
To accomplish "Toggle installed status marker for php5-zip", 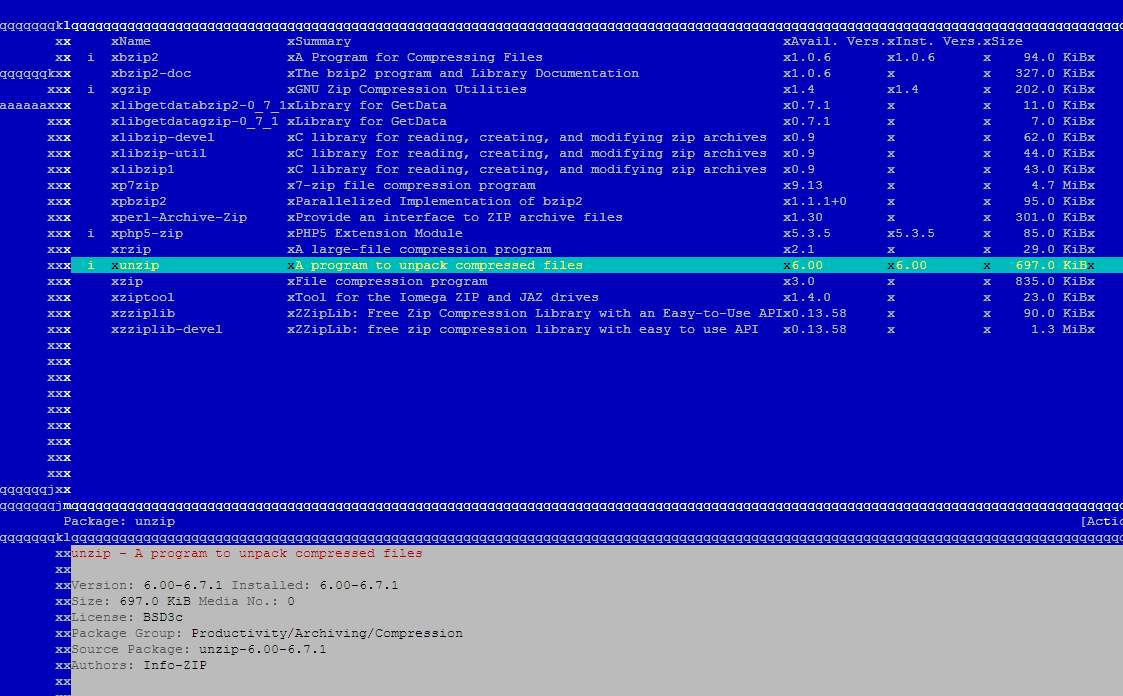I will [91, 233].
